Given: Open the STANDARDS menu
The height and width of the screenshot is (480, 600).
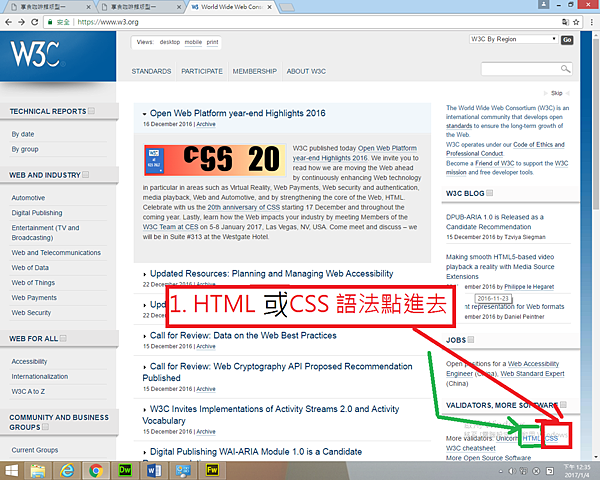Looking at the screenshot, I should click(151, 71).
